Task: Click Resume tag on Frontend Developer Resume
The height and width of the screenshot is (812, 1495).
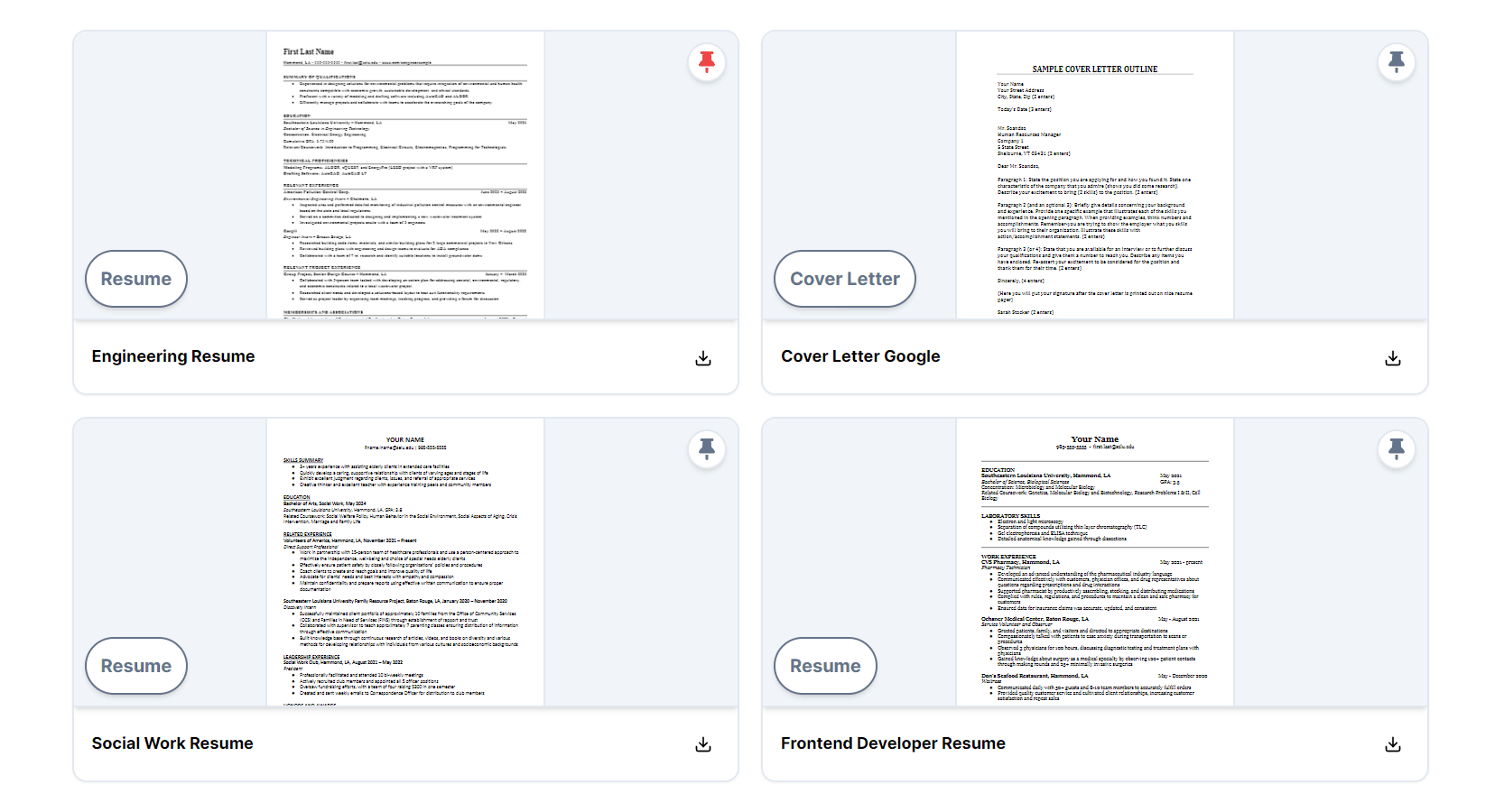Action: (x=825, y=666)
